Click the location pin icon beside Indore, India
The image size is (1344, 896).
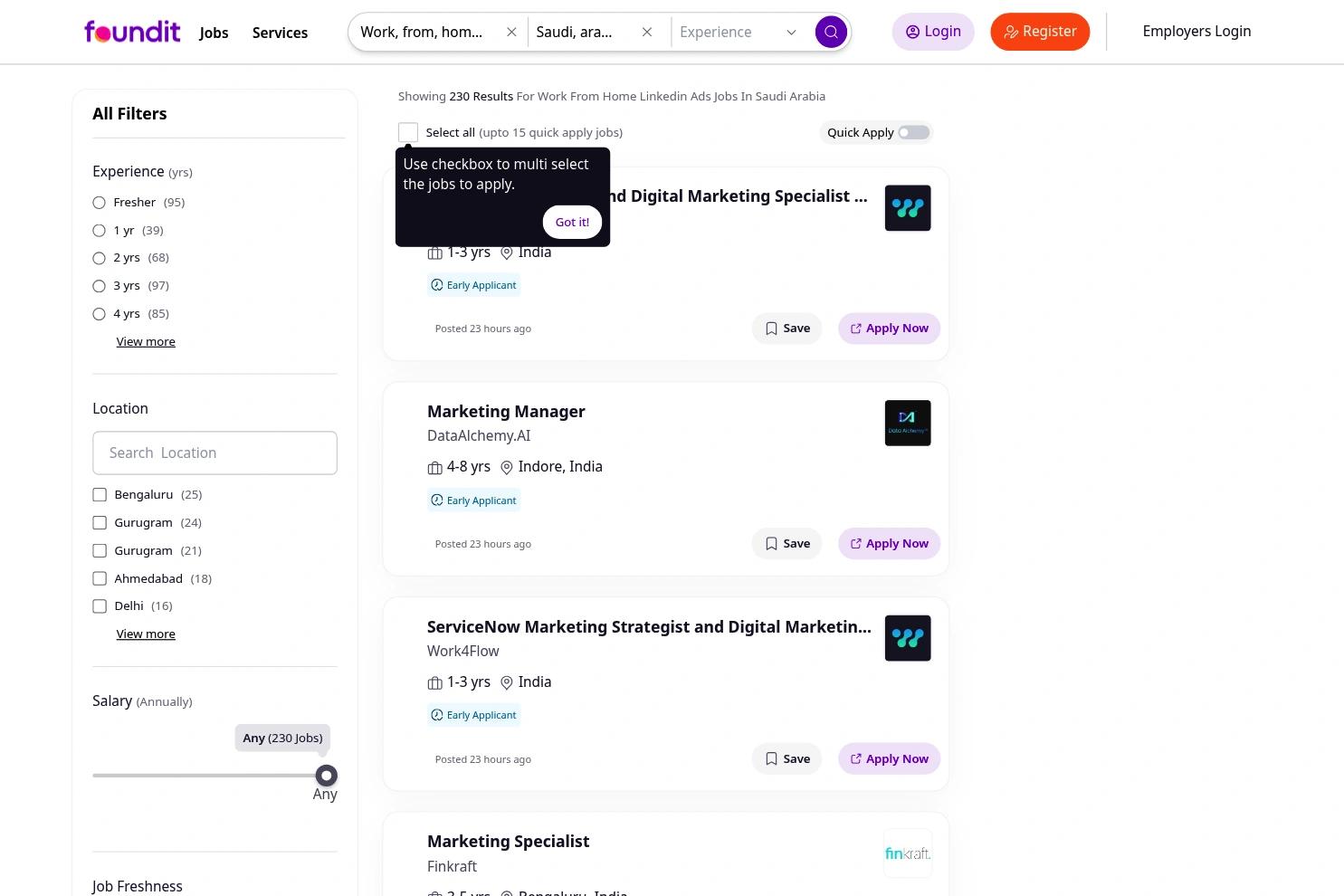point(507,468)
